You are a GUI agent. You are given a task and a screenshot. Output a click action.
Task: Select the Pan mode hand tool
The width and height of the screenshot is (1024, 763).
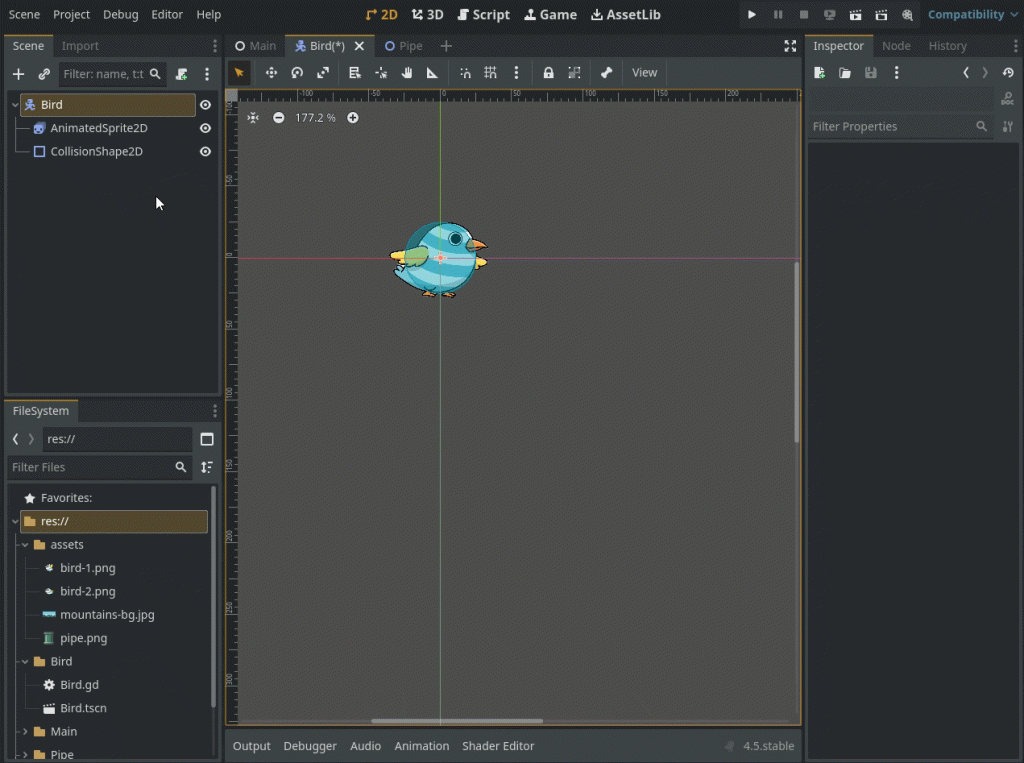point(407,73)
